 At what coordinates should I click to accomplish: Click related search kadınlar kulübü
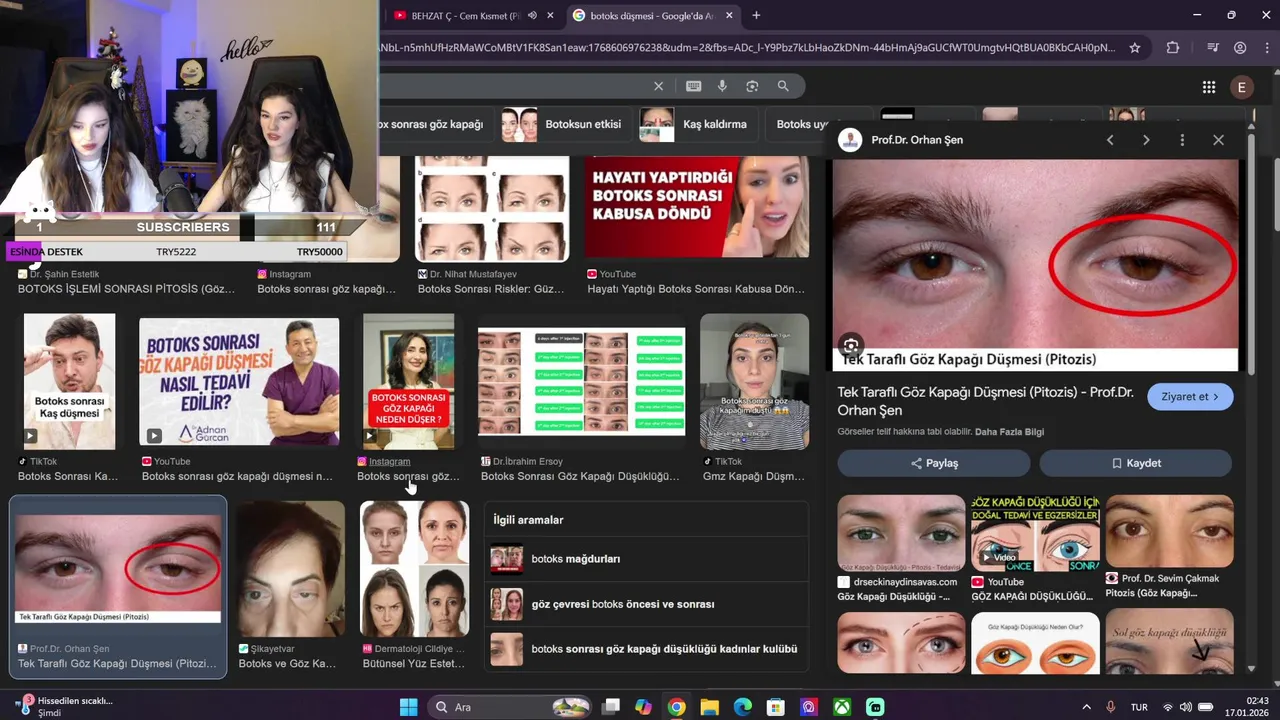(646, 649)
